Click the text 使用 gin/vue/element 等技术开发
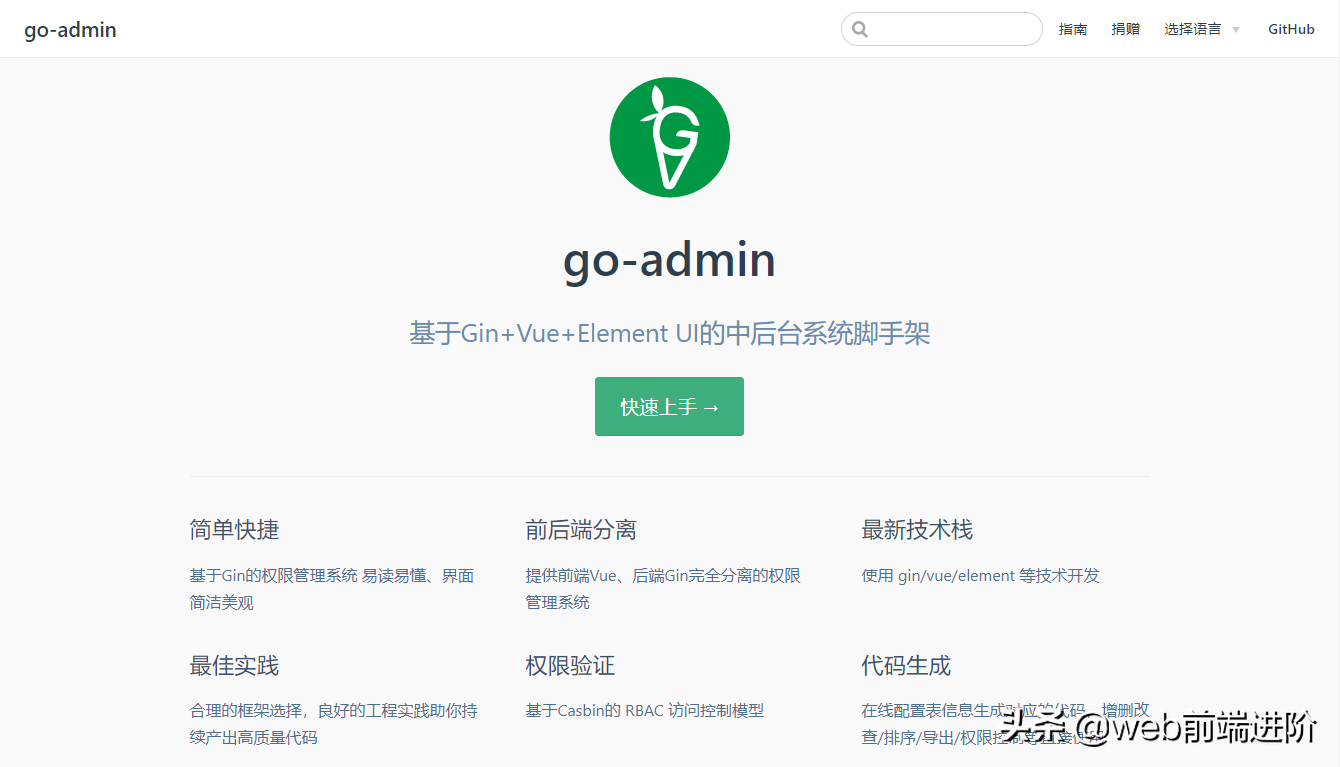 click(x=980, y=576)
